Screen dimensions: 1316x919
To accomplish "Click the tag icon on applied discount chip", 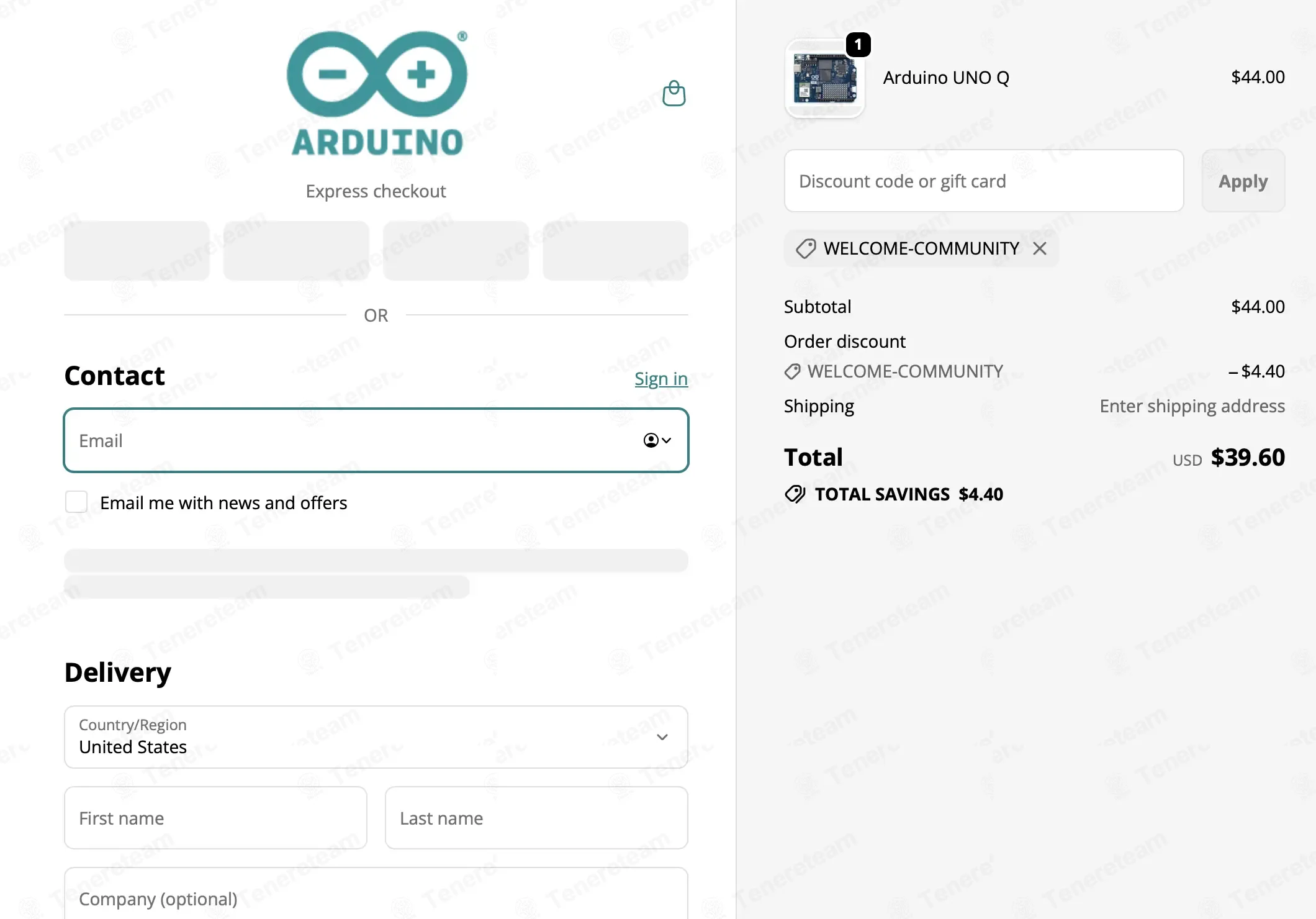I will [x=806, y=248].
